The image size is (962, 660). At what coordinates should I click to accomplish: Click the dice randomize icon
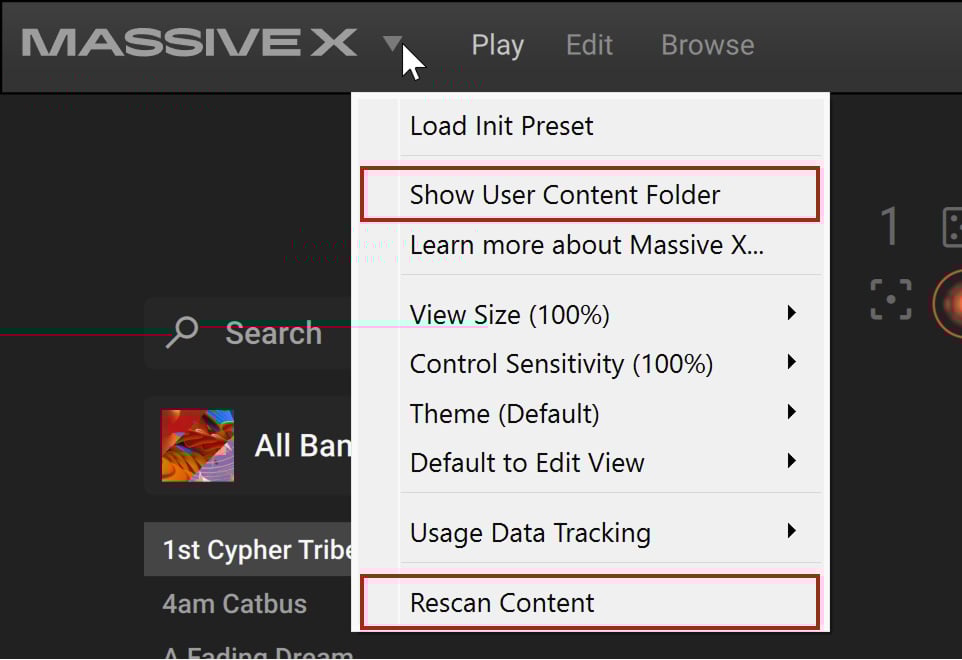pyautogui.click(x=952, y=228)
